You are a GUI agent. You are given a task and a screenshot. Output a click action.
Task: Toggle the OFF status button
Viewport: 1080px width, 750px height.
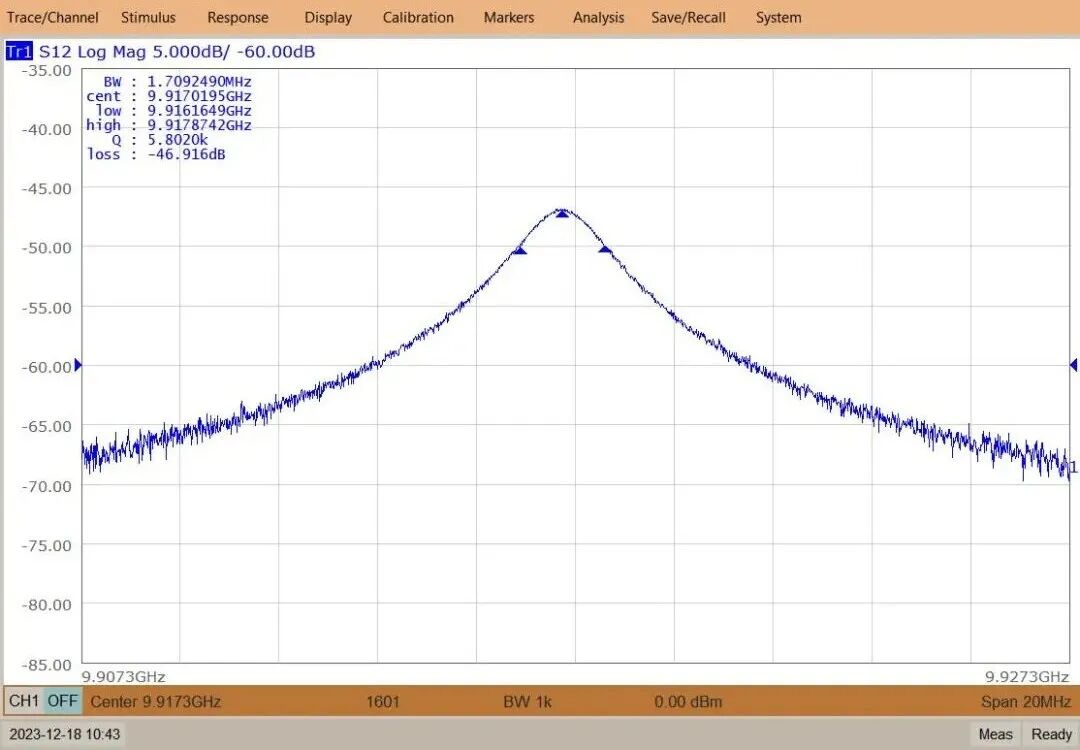[62, 701]
